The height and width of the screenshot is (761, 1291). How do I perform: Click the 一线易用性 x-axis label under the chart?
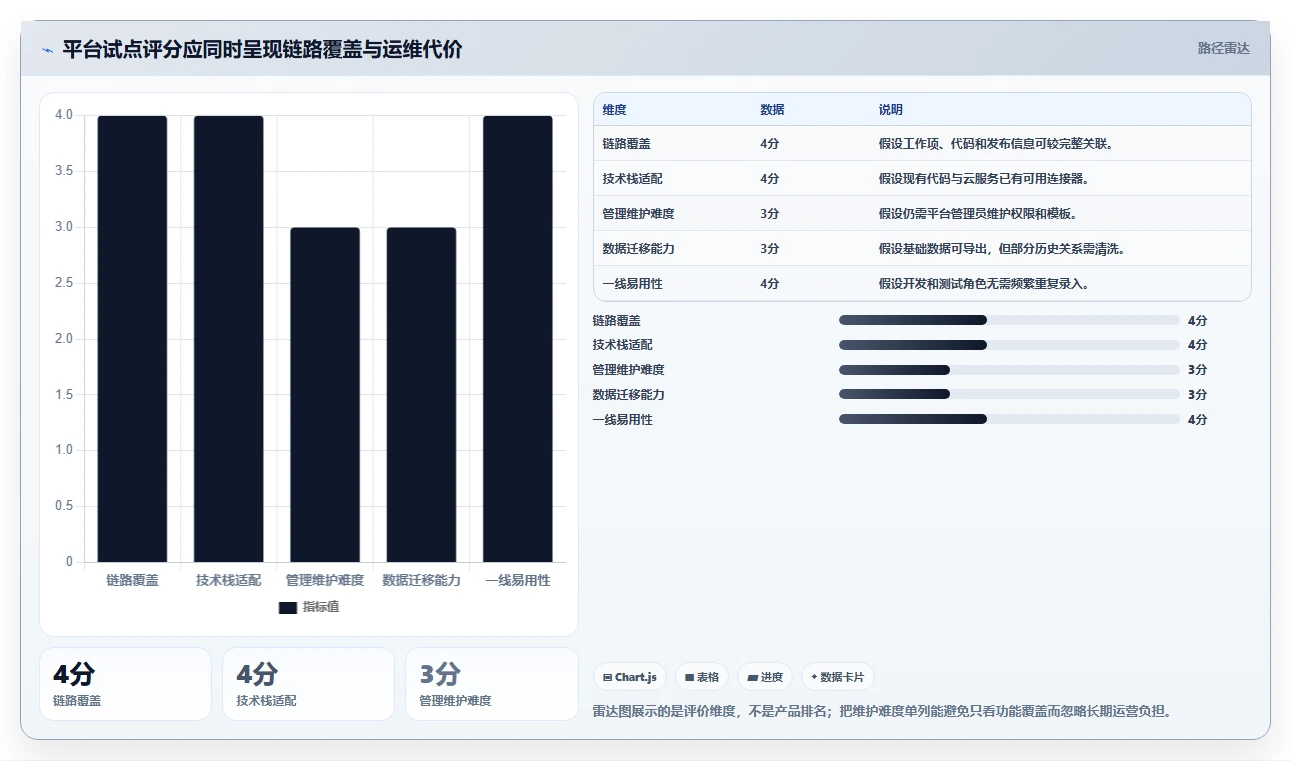click(518, 580)
